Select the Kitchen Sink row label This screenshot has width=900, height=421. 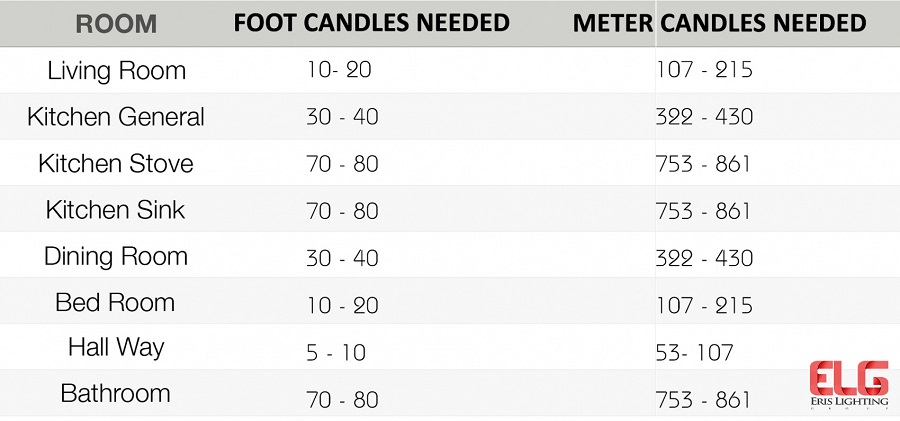(115, 210)
